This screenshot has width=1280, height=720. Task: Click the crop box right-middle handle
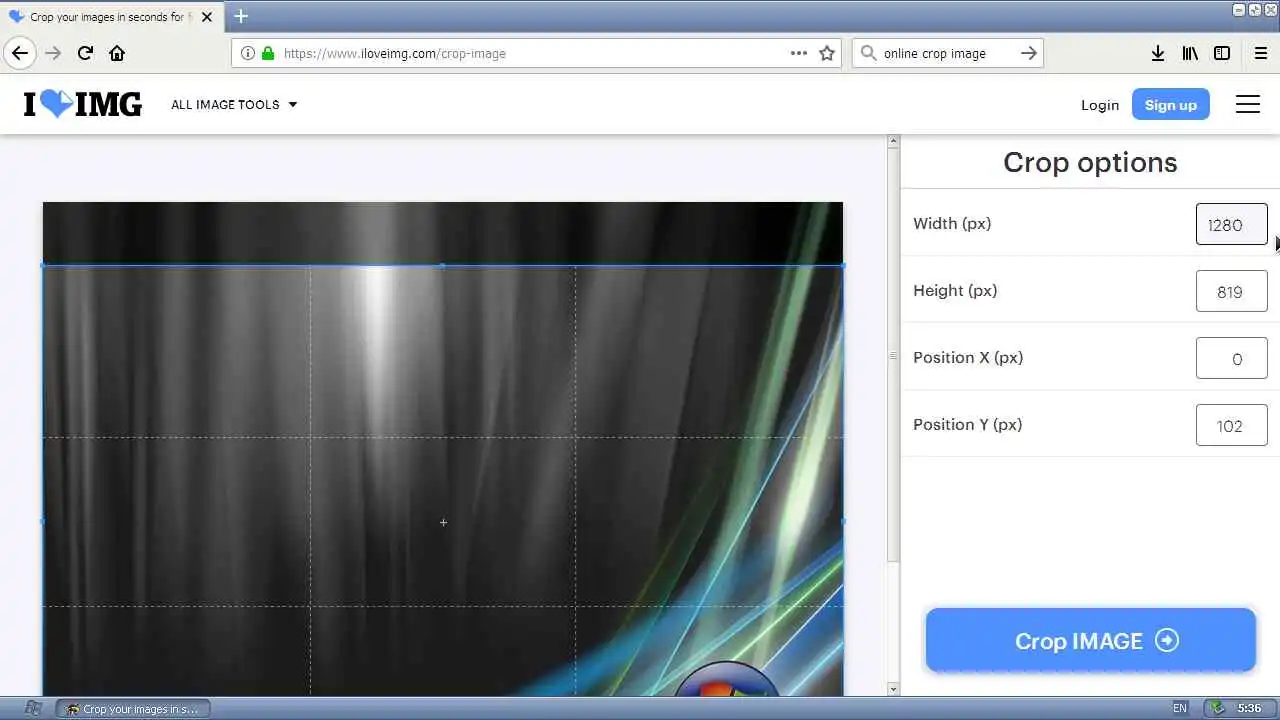843,521
